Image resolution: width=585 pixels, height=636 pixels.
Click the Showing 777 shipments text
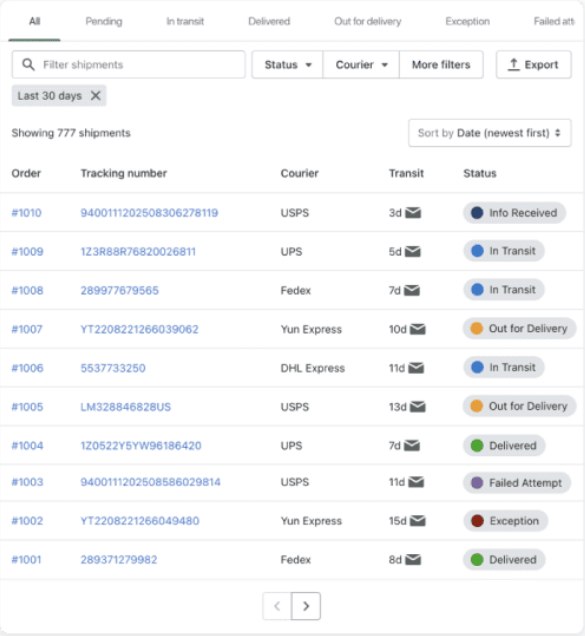71,133
